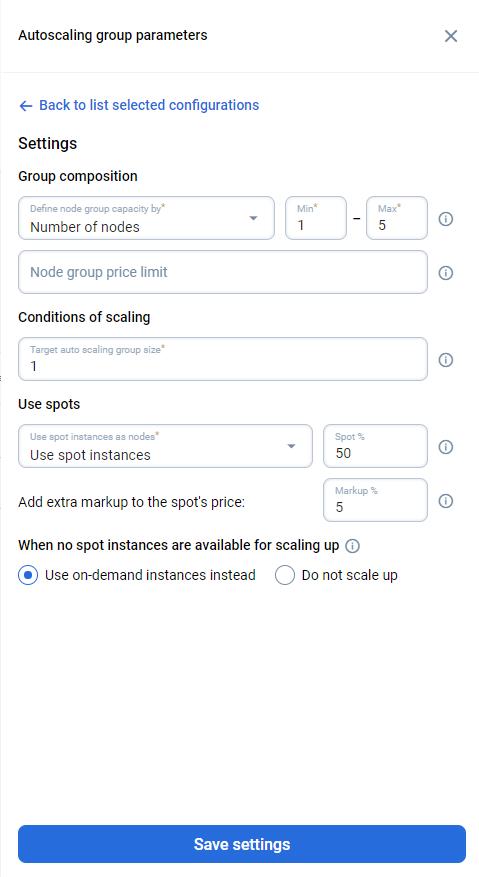The width and height of the screenshot is (479, 877).
Task: Click the Spot % input field
Action: tap(375, 446)
